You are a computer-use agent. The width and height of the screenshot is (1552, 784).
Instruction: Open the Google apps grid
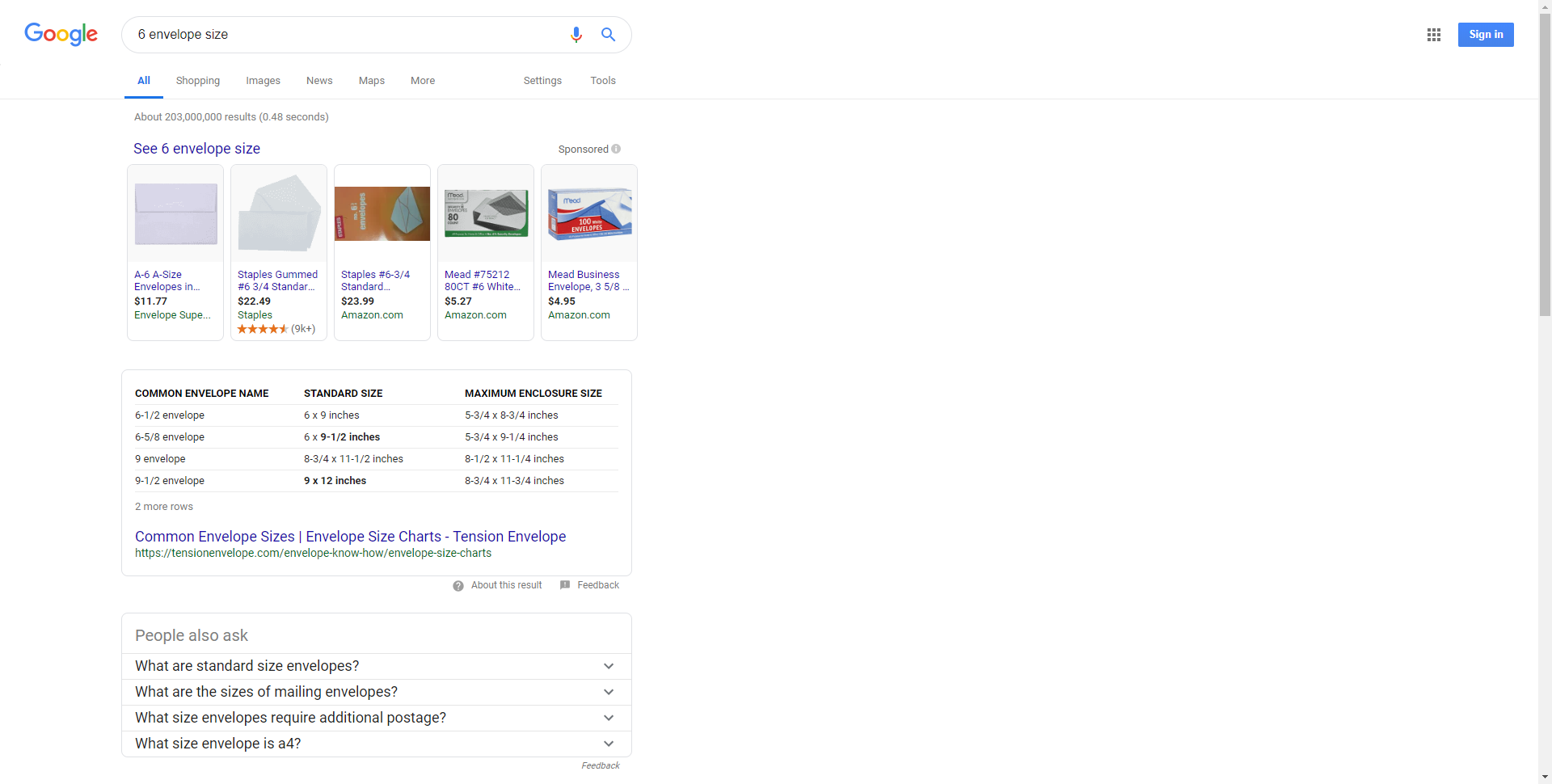1433,35
